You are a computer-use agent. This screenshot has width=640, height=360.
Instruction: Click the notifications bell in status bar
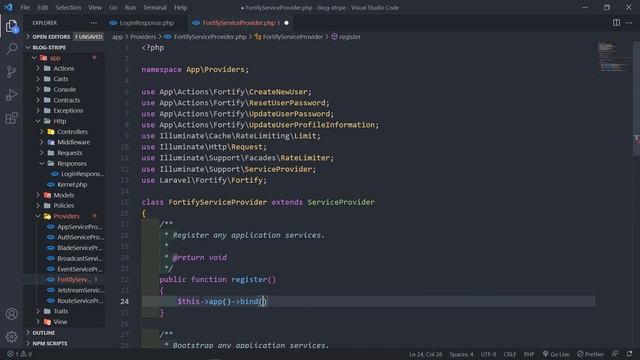[629, 354]
